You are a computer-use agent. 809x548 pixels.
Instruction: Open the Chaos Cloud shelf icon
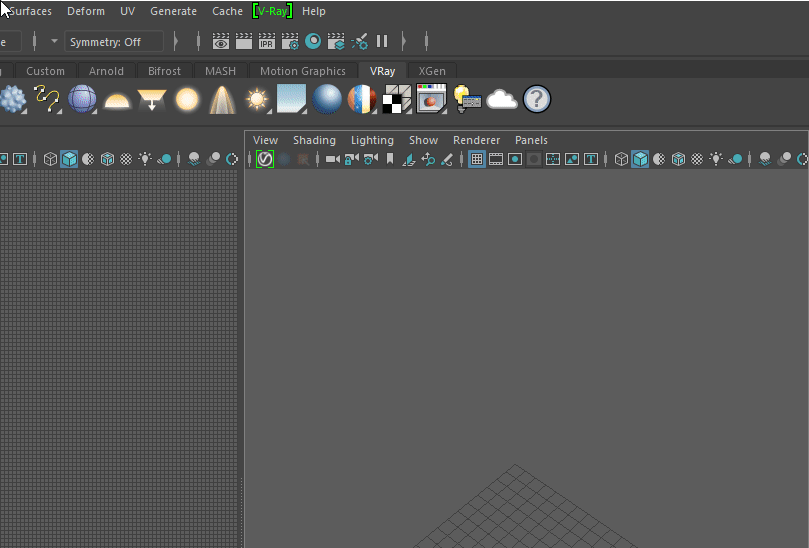coord(501,99)
